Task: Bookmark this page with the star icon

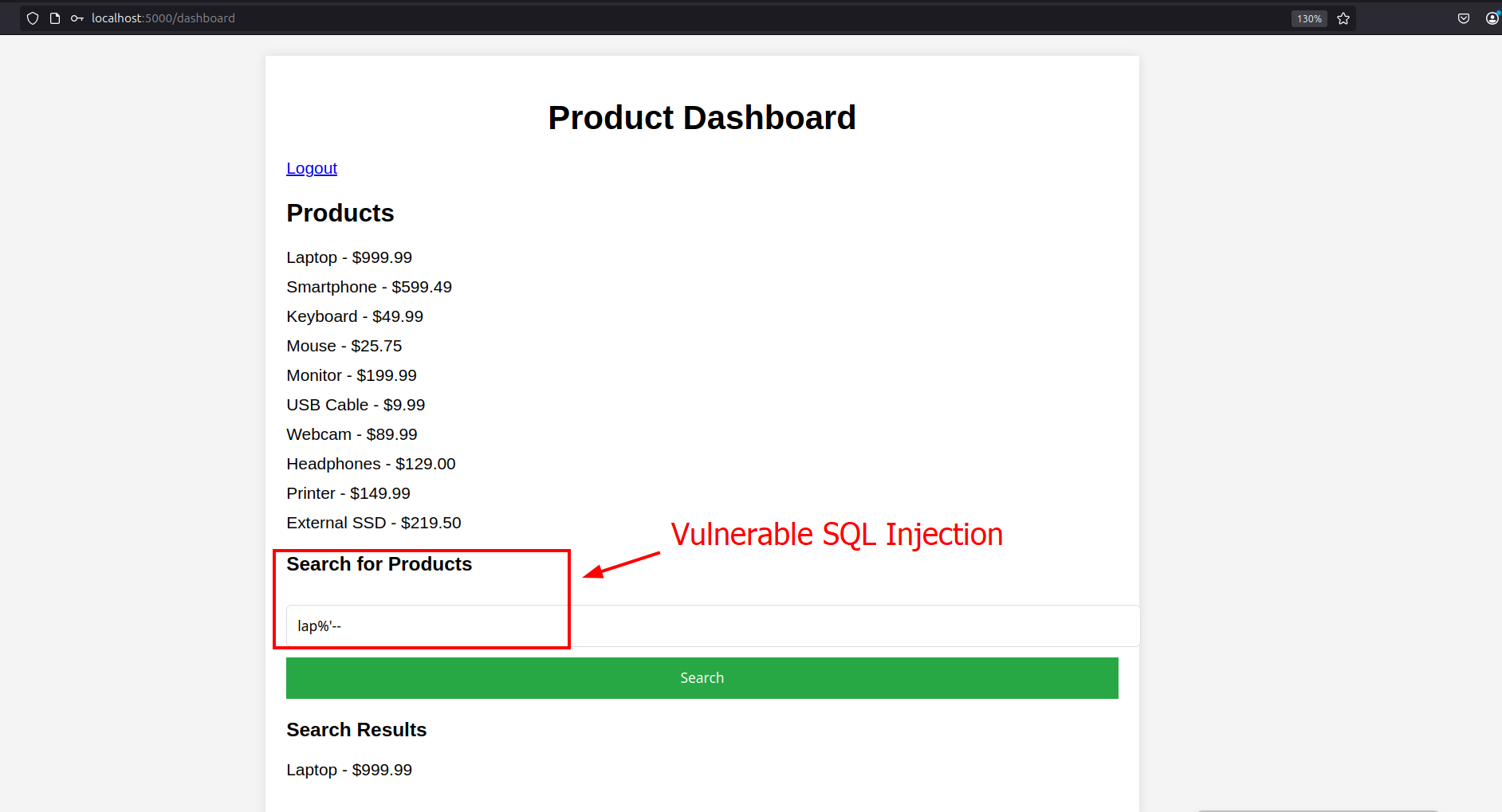Action: pyautogui.click(x=1343, y=18)
